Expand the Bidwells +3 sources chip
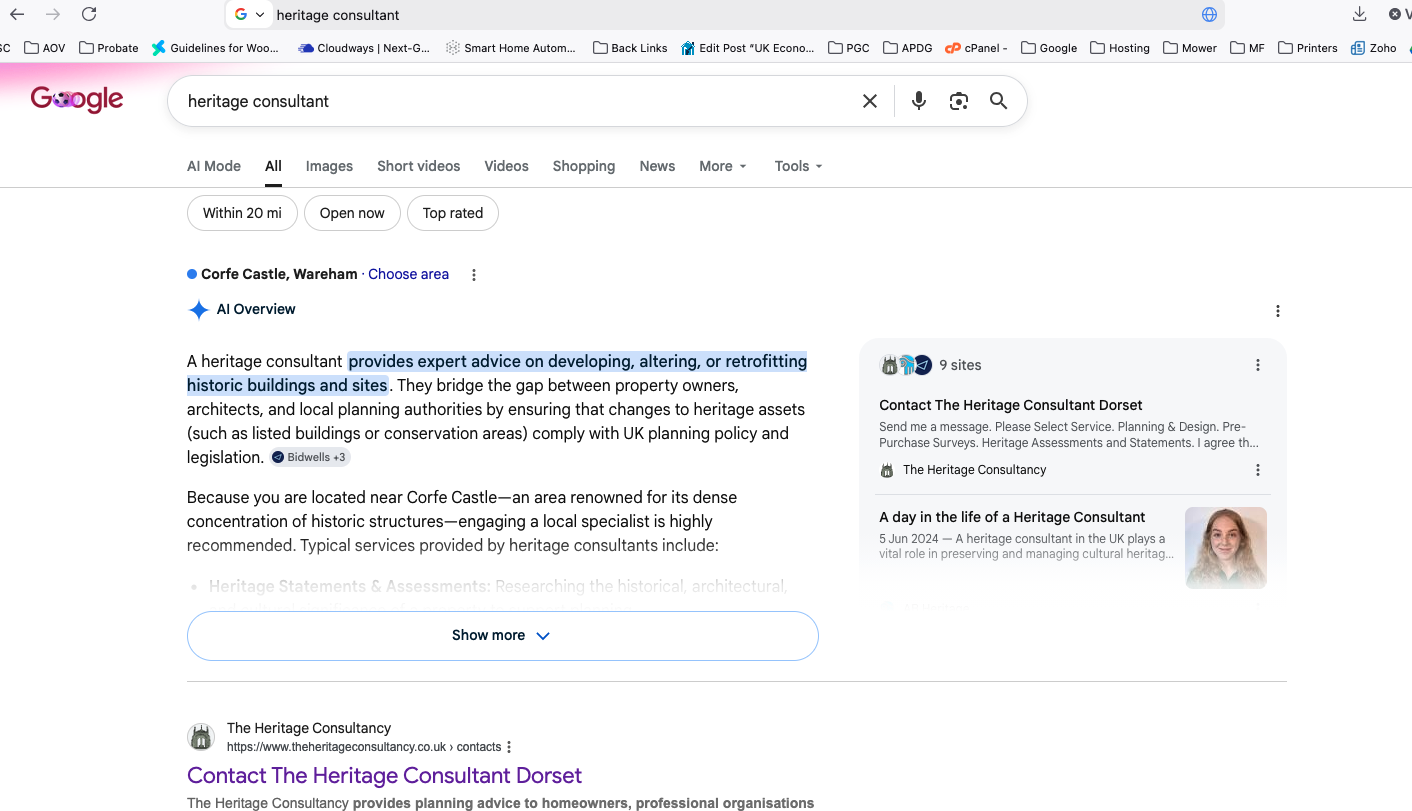The height and width of the screenshot is (811, 1412). 310,457
